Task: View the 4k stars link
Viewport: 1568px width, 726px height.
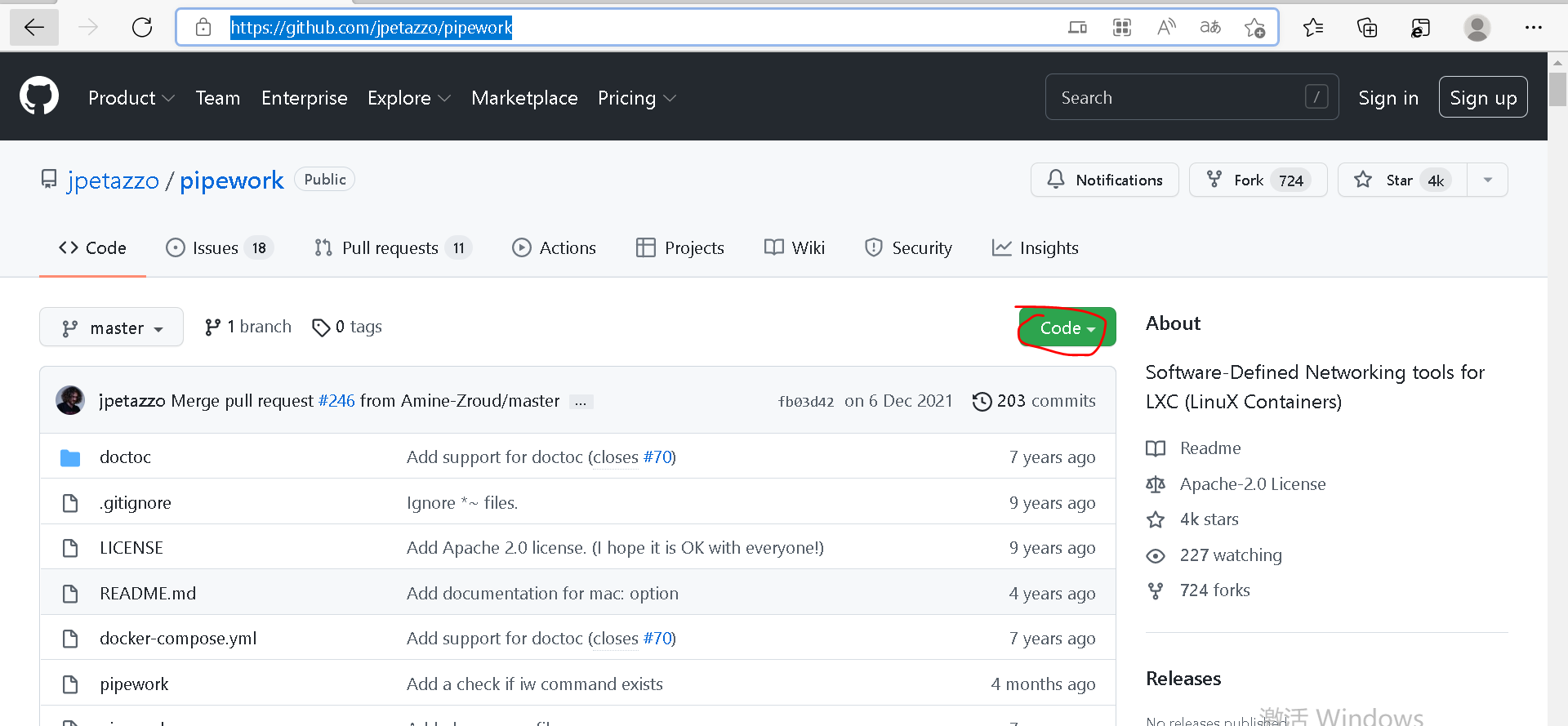Action: (1209, 519)
